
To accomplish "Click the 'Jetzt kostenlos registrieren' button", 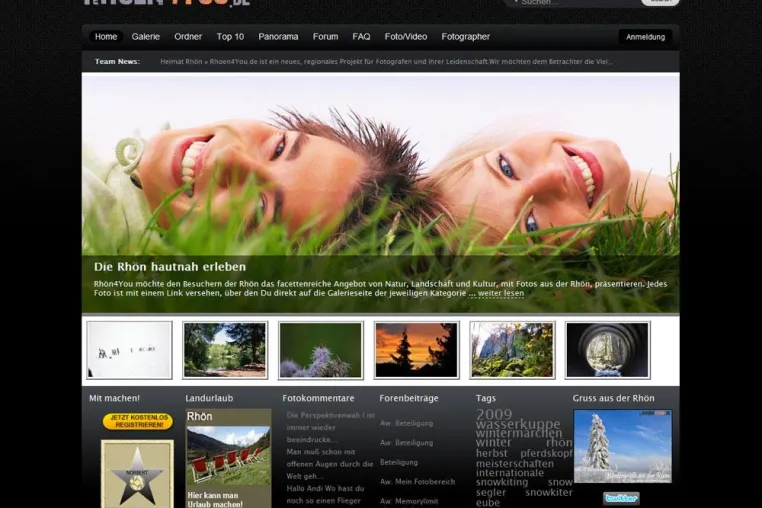I will click(x=138, y=421).
